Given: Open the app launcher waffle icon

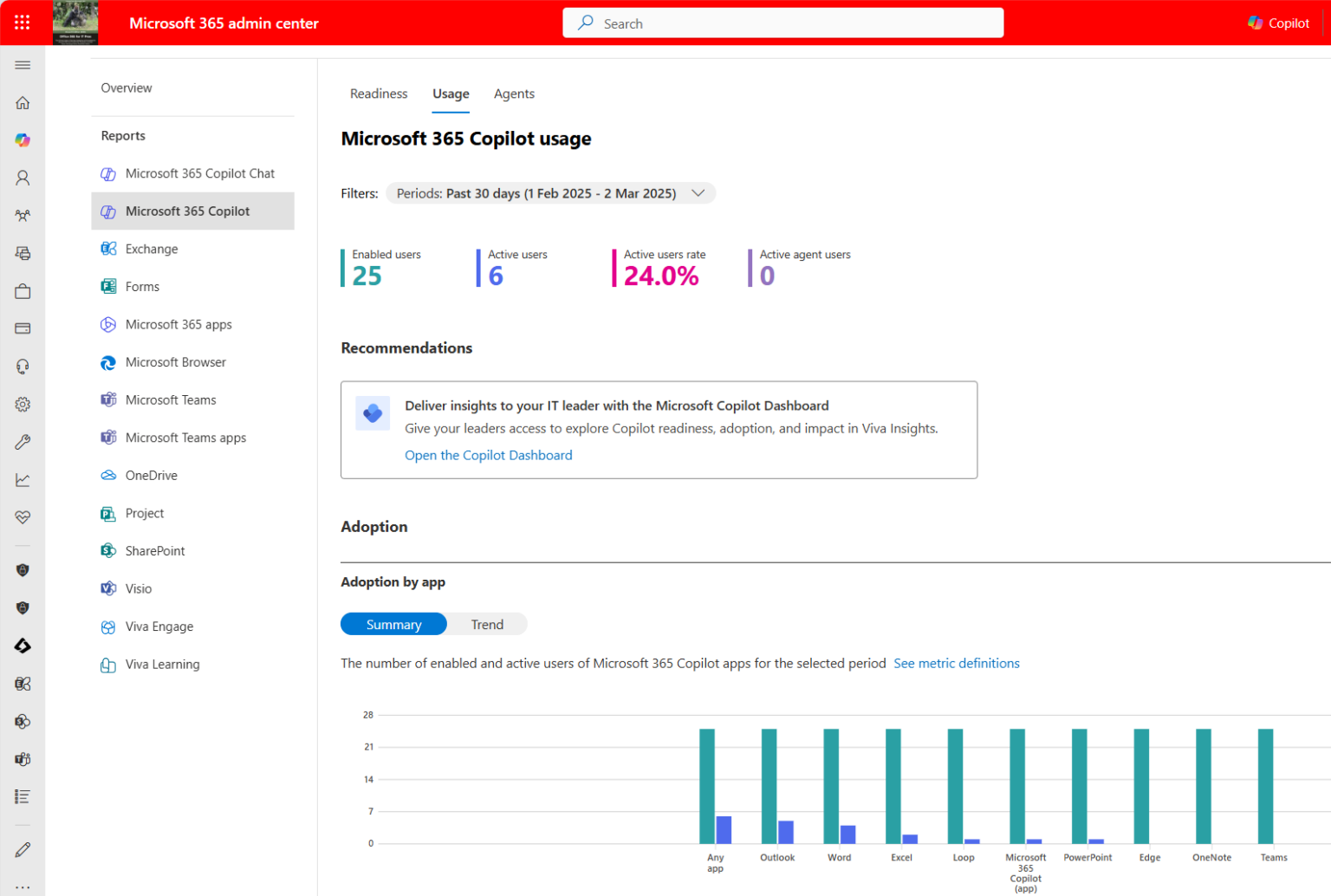Looking at the screenshot, I should point(23,23).
